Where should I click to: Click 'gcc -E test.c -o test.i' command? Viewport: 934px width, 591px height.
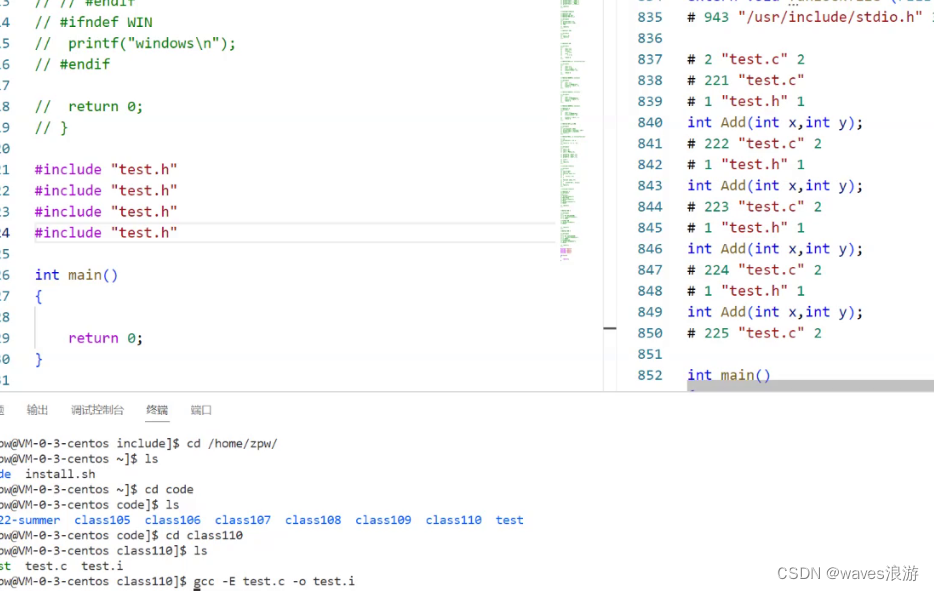pos(274,581)
